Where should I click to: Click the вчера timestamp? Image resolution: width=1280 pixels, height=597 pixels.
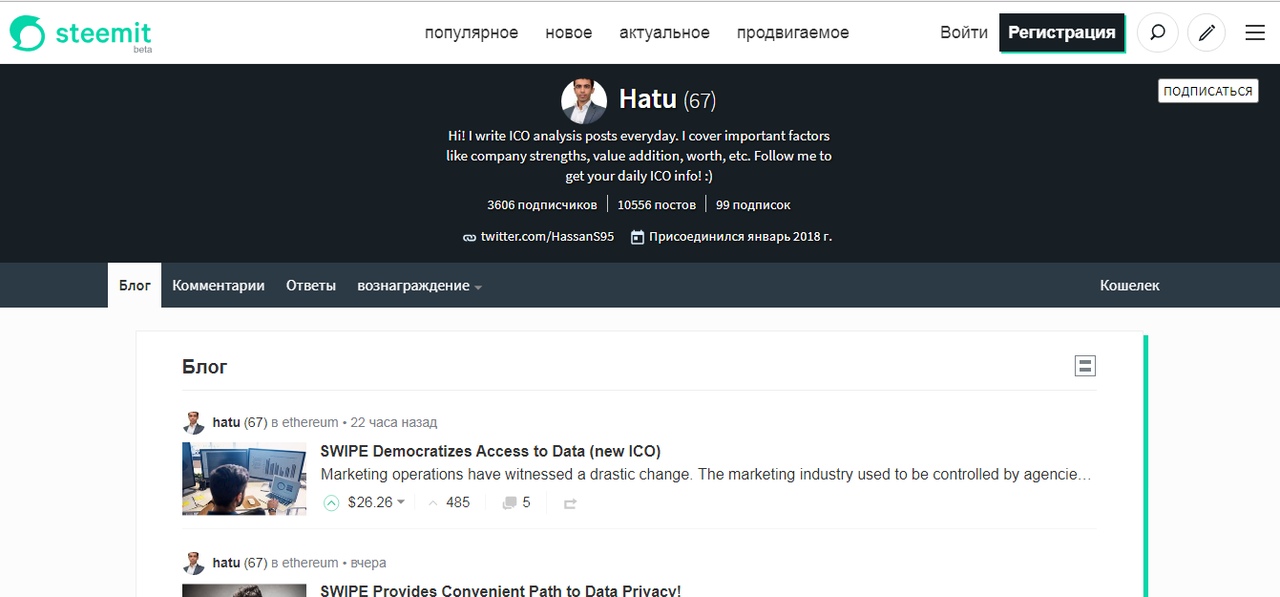tap(368, 563)
